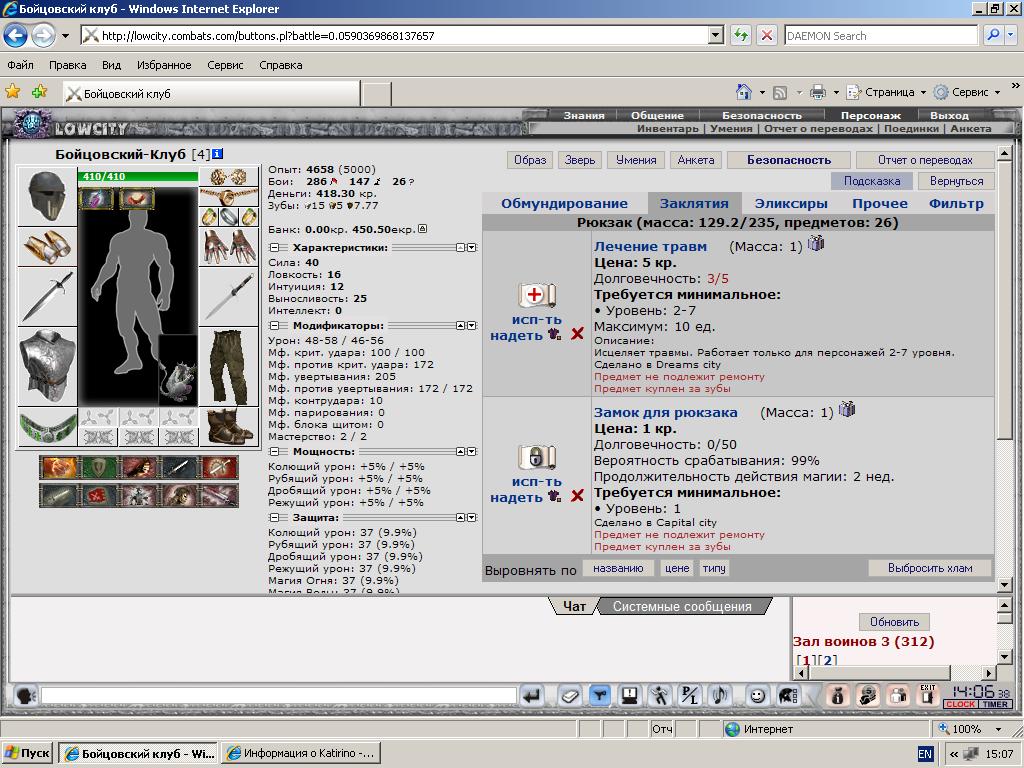Image resolution: width=1024 pixels, height=768 pixels.
Task: Select the left-hand sword slot
Action: click(x=47, y=296)
